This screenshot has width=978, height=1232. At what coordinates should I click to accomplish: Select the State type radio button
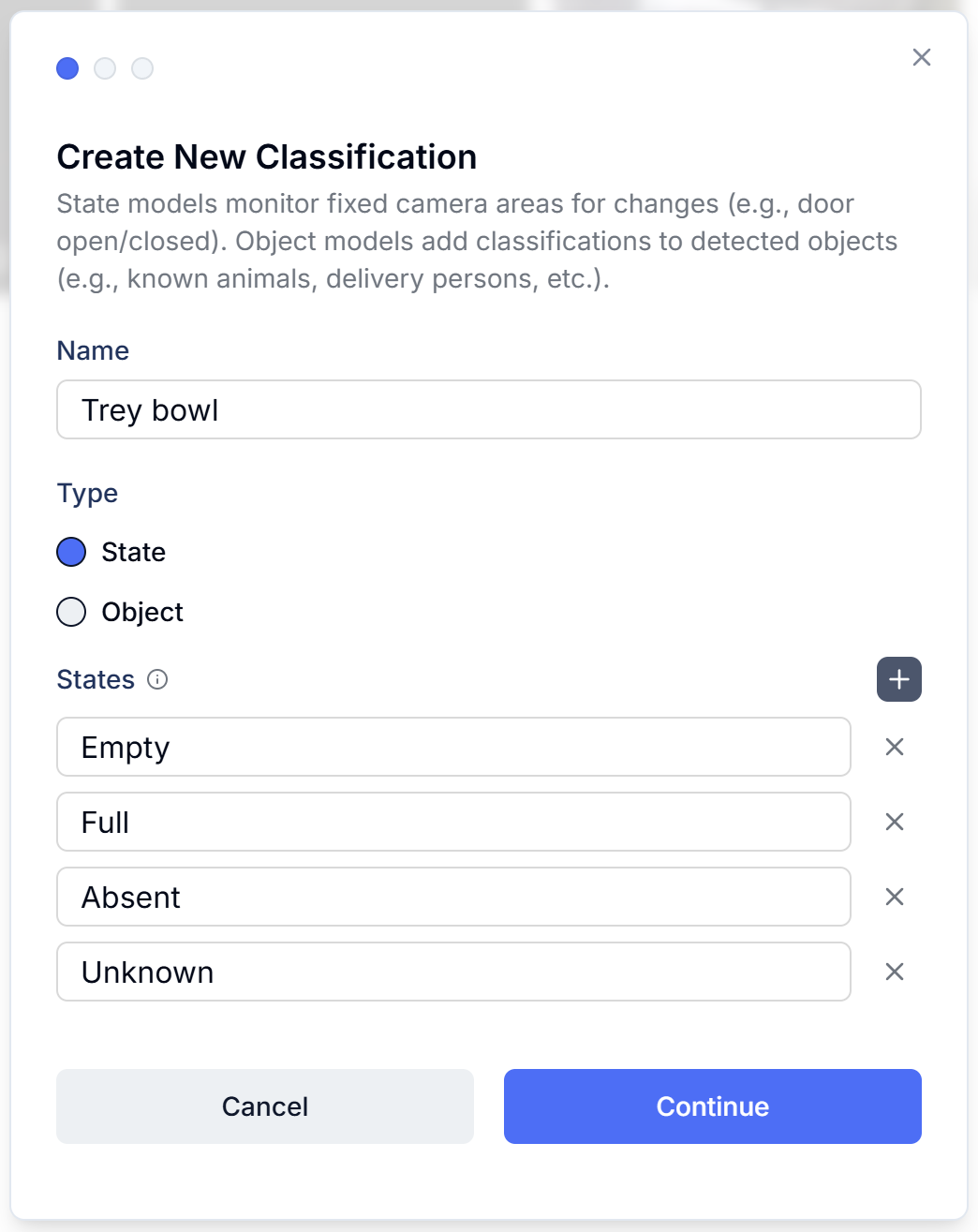coord(70,553)
